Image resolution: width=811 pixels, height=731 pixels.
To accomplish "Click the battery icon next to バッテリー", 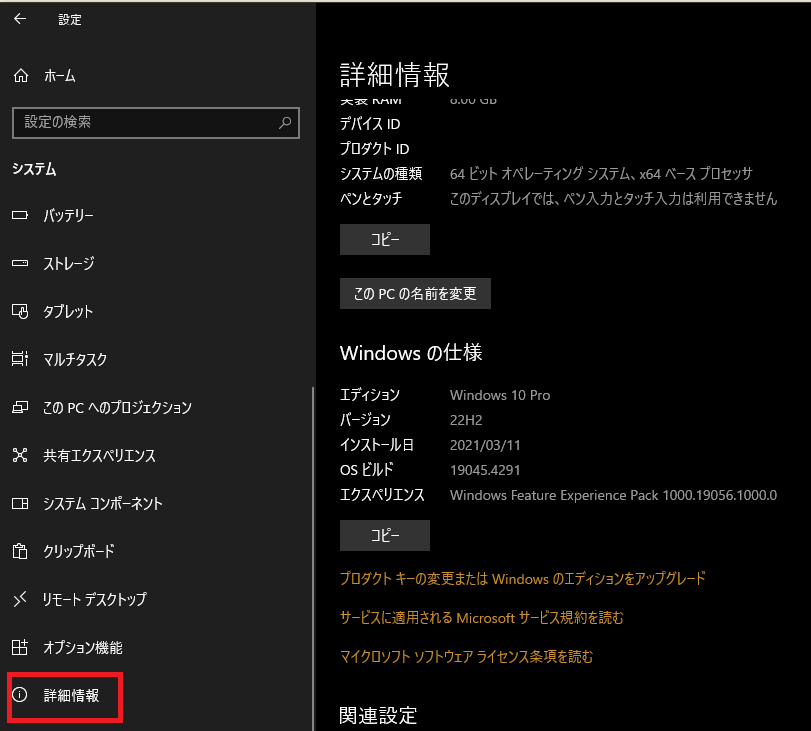I will tap(20, 215).
